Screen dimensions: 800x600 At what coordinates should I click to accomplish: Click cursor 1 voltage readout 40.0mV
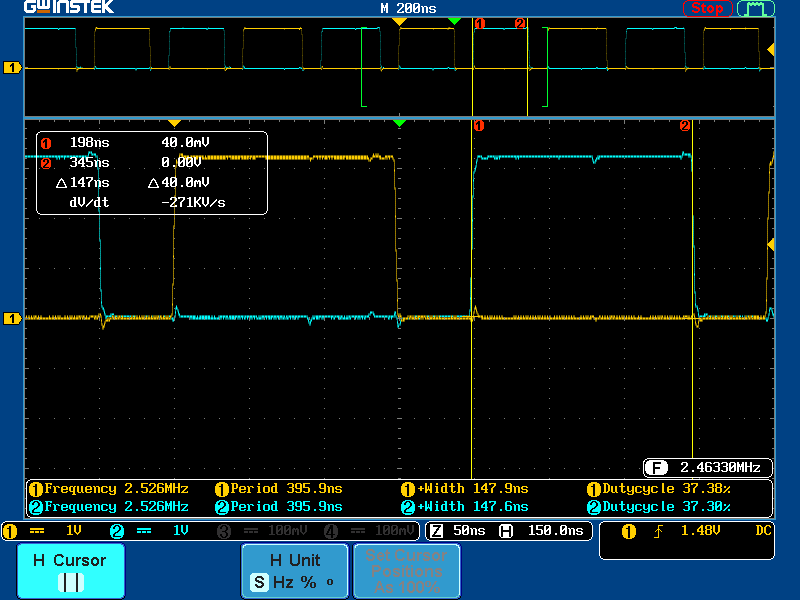185,143
